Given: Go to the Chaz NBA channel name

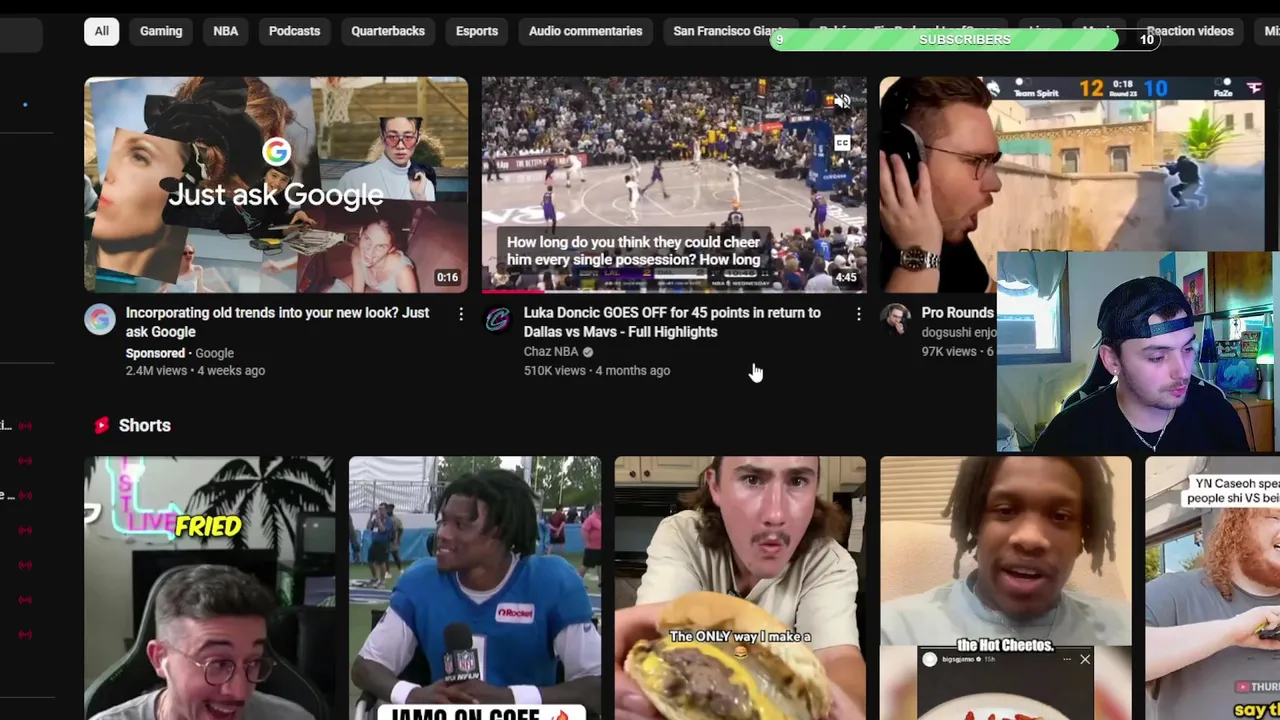Looking at the screenshot, I should [x=551, y=352].
